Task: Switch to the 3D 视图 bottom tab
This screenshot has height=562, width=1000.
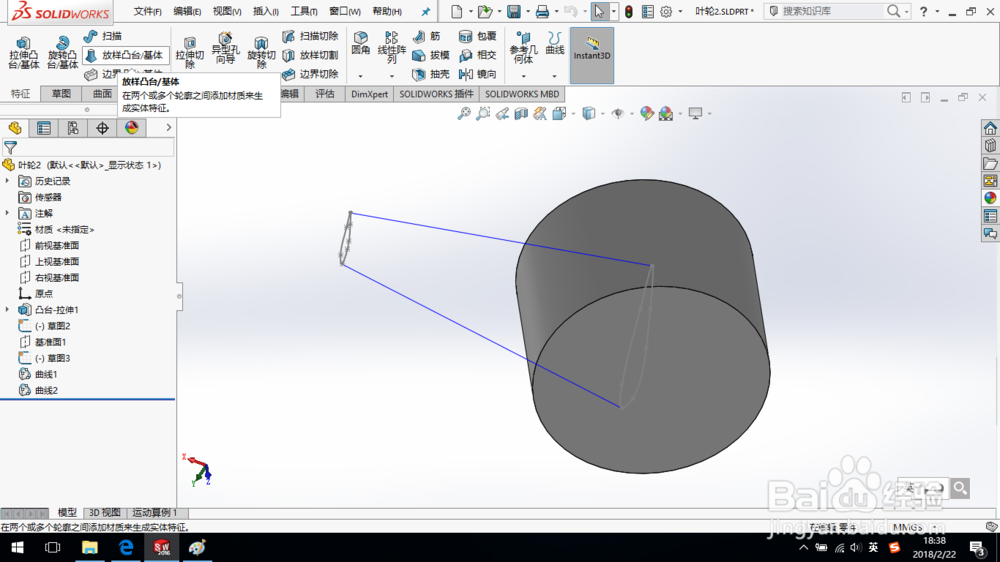Action: pos(105,513)
